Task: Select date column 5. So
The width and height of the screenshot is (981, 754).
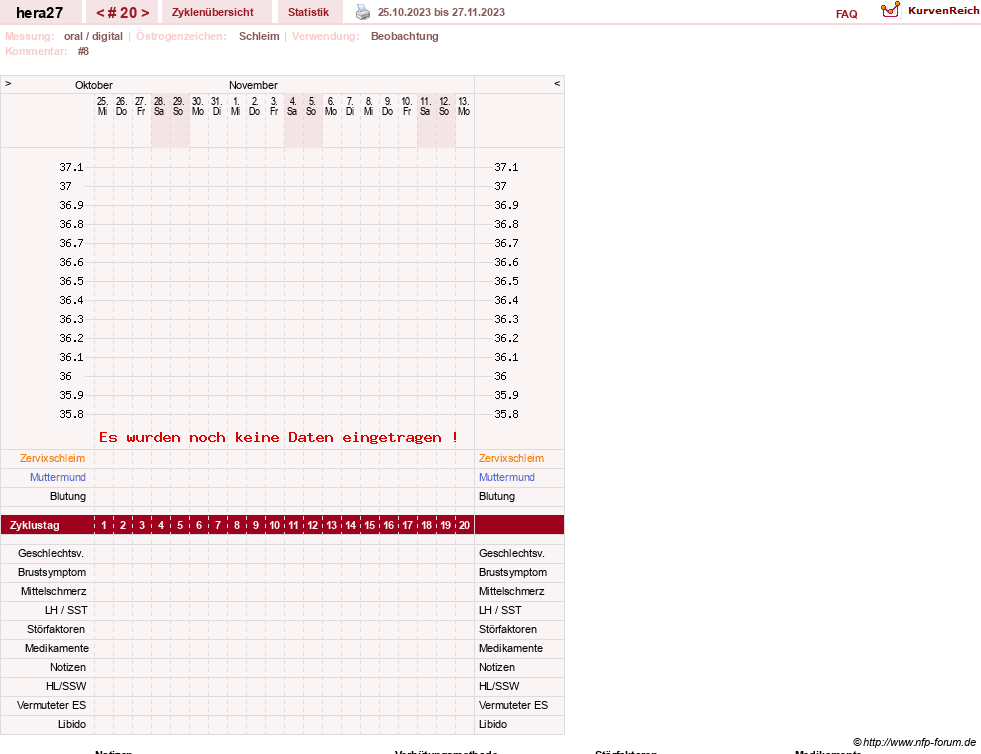Action: click(311, 106)
